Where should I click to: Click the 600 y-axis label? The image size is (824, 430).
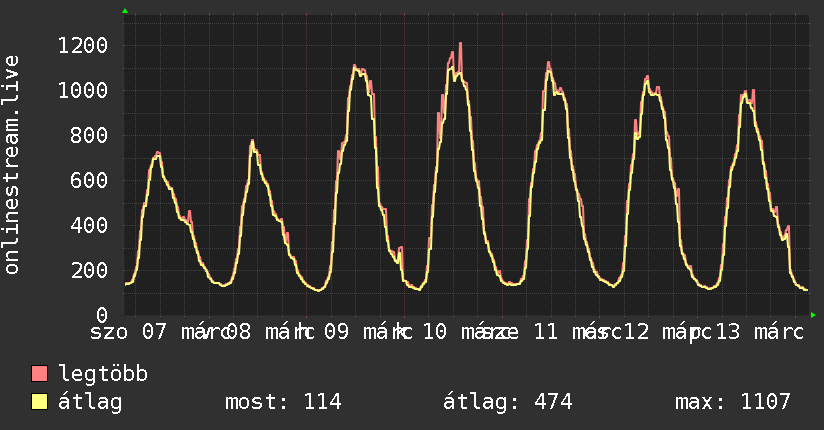89,180
